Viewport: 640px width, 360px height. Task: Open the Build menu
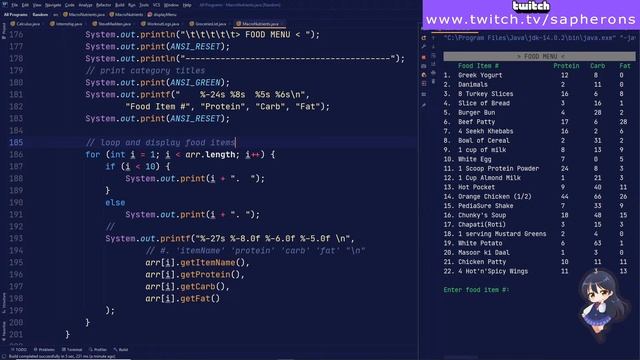coord(120,5)
